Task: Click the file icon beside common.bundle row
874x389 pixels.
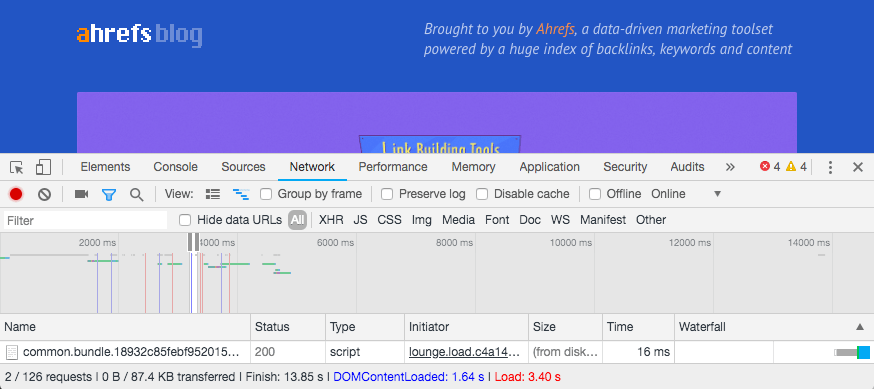Action: click(12, 352)
